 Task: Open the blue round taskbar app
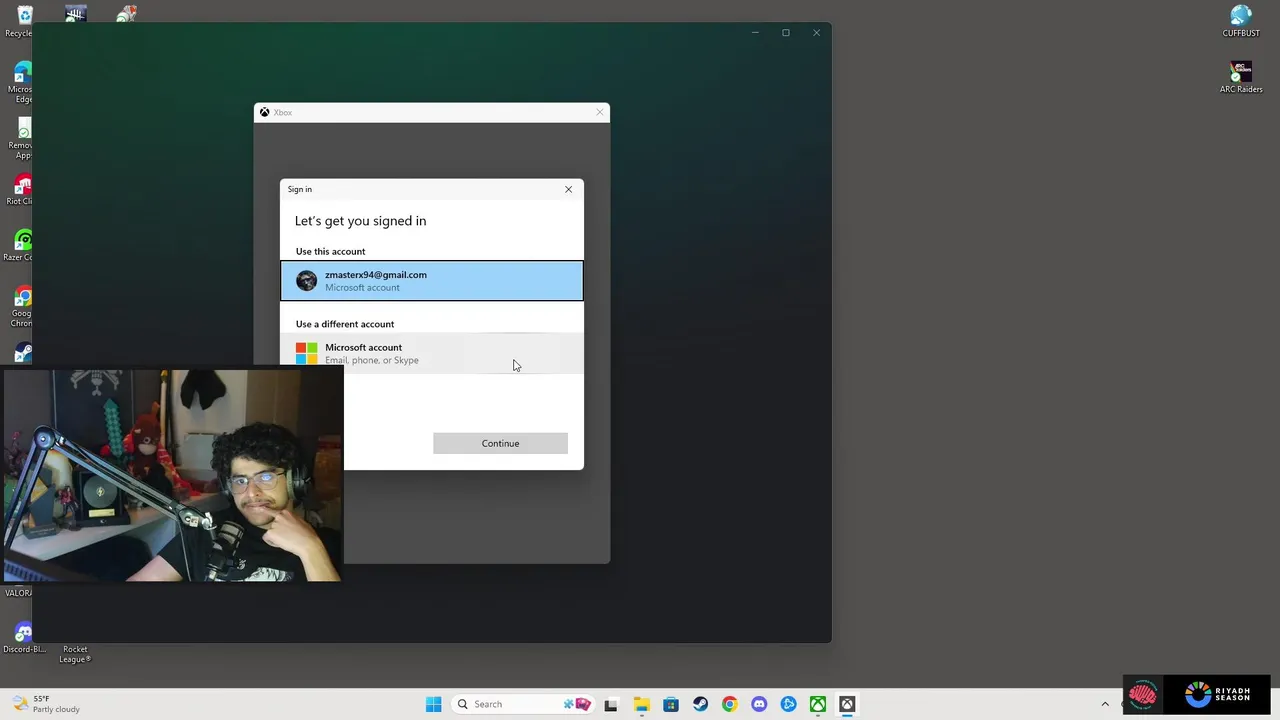pyautogui.click(x=788, y=704)
